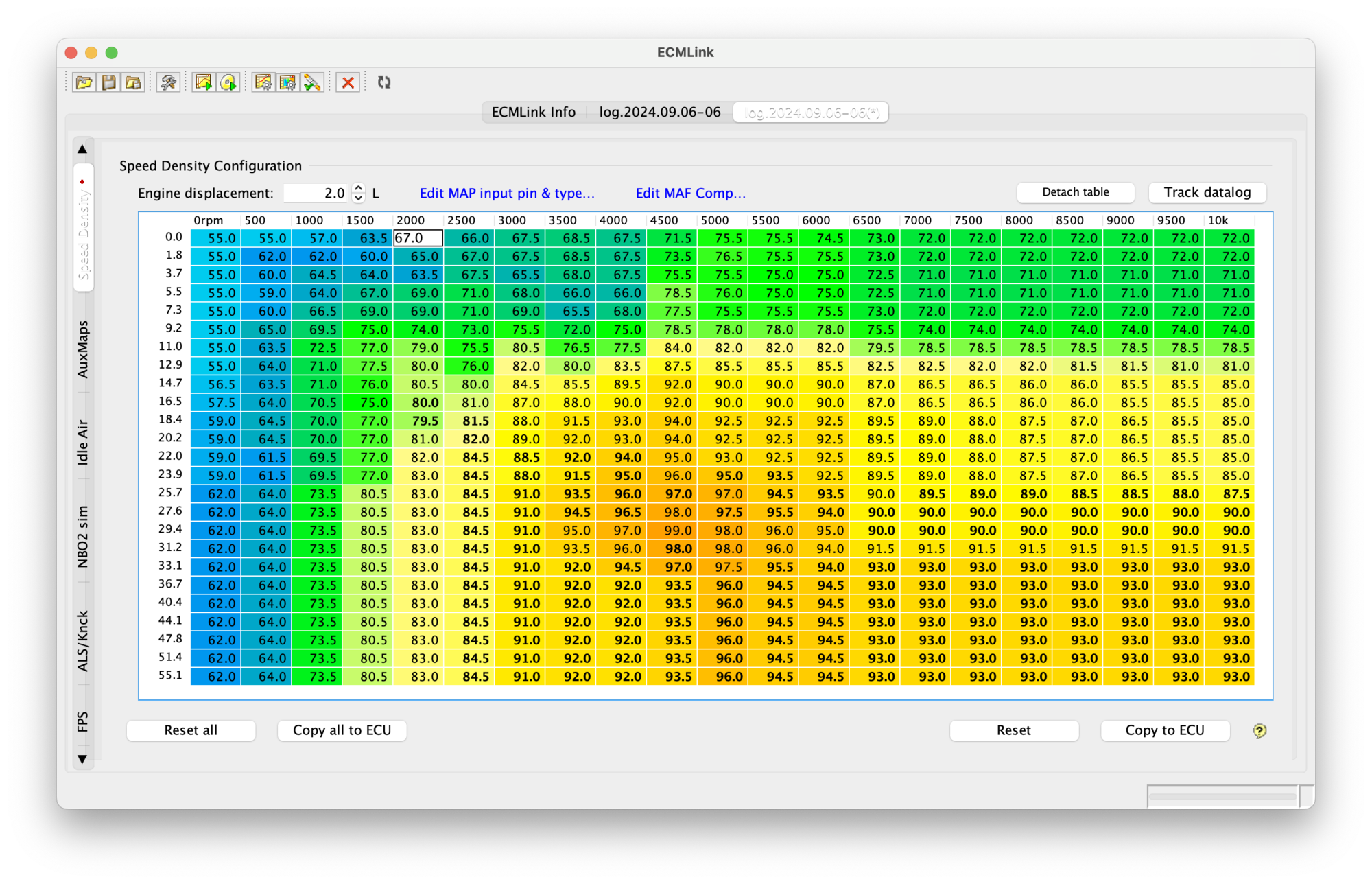Viewport: 1372px width, 884px height.
Task: Select the 57.5 cell in row 16.5
Action: pos(215,403)
